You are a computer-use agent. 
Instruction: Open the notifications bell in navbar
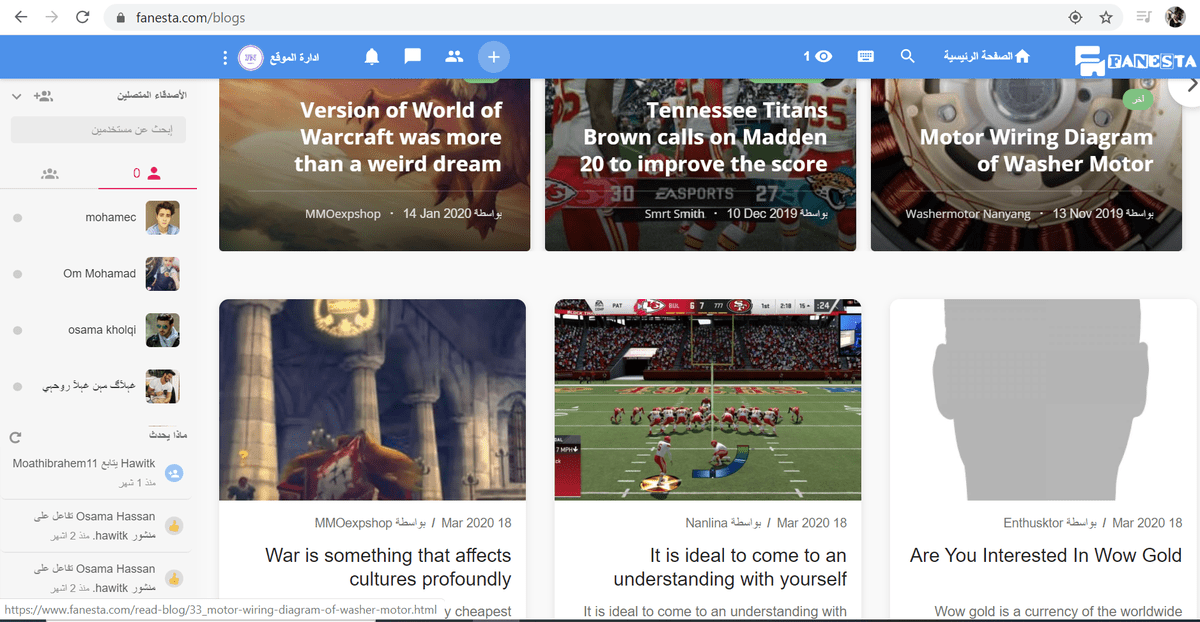(x=372, y=57)
